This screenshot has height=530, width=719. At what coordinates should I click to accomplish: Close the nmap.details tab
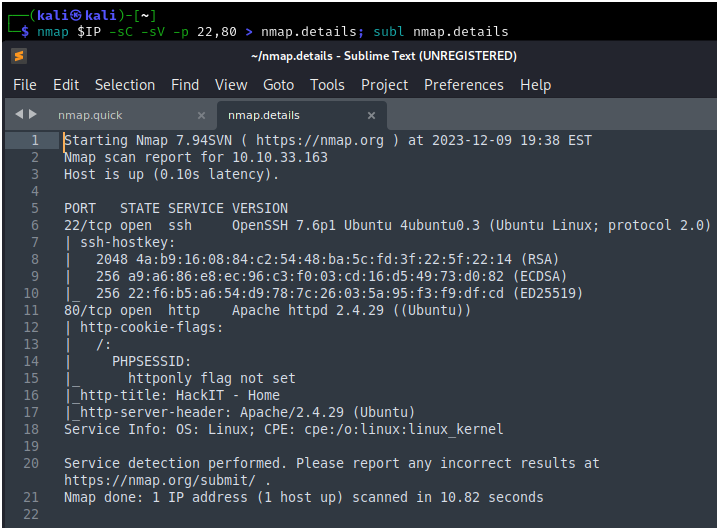(371, 115)
